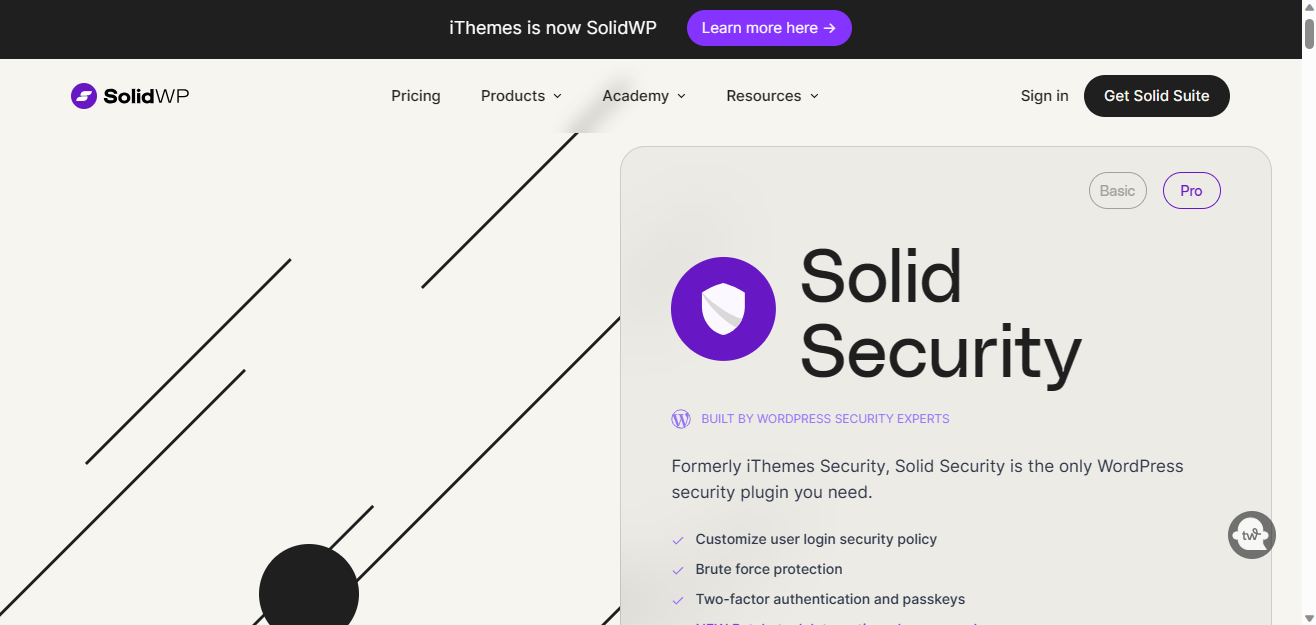
Task: Click the SolidWP logo icon
Action: (84, 96)
